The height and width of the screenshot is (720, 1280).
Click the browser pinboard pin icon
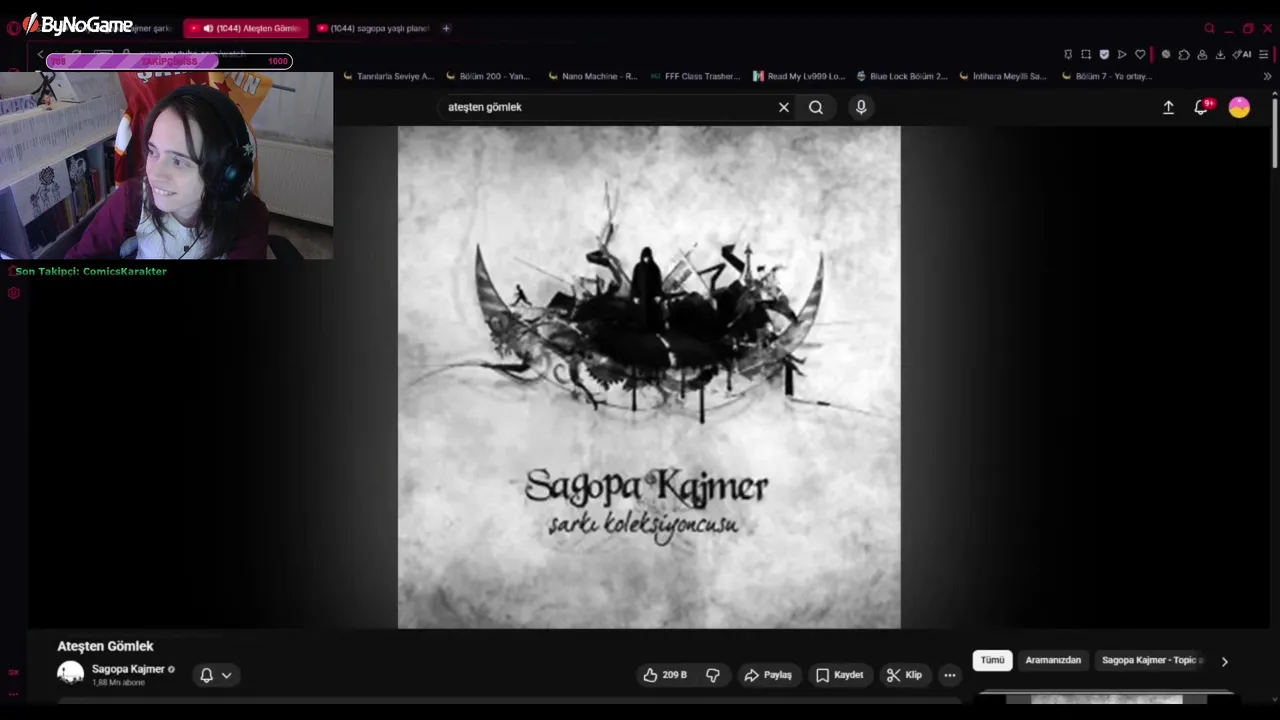pyautogui.click(x=1068, y=54)
